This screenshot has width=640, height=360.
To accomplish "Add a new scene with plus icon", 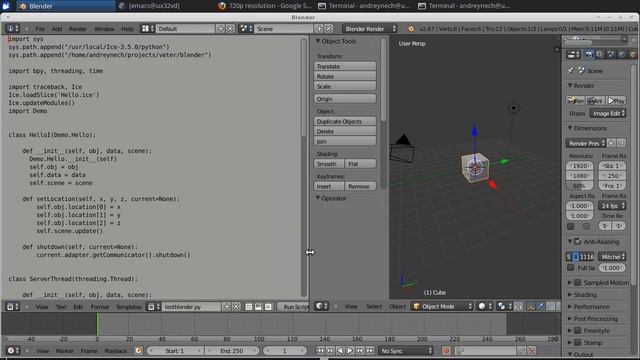I will tap(319, 29).
